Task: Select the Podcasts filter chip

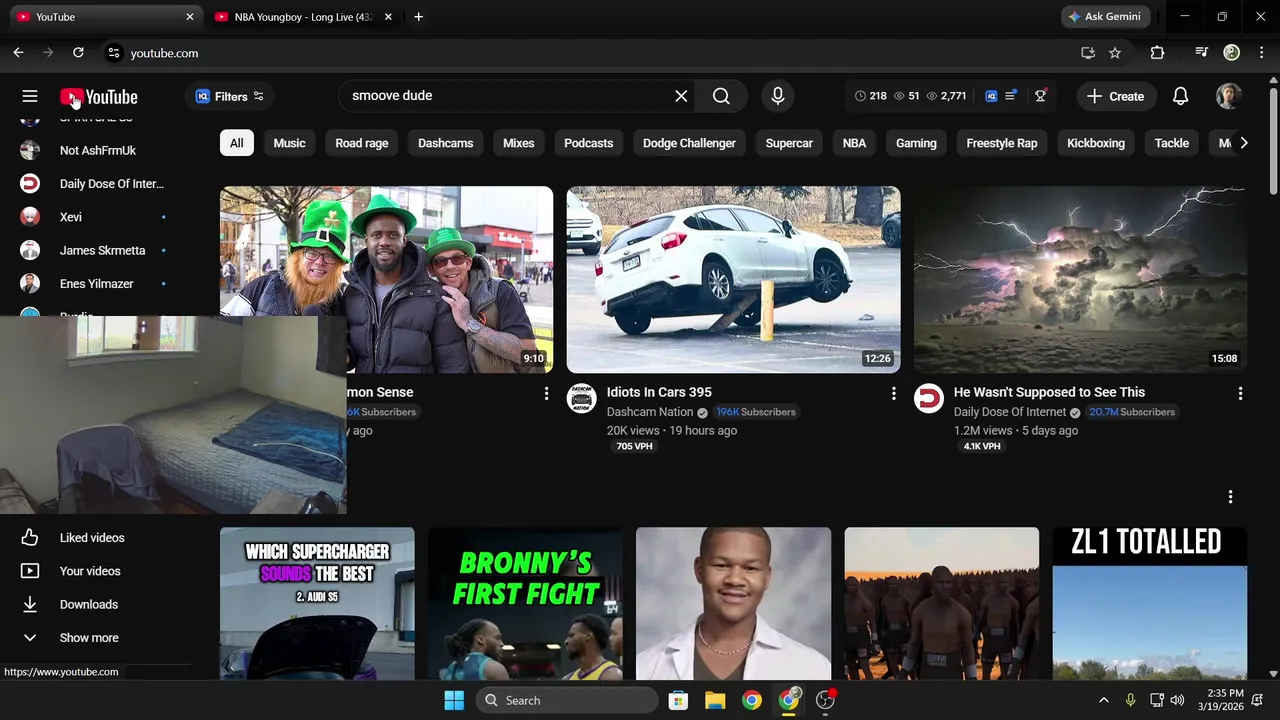Action: [588, 143]
